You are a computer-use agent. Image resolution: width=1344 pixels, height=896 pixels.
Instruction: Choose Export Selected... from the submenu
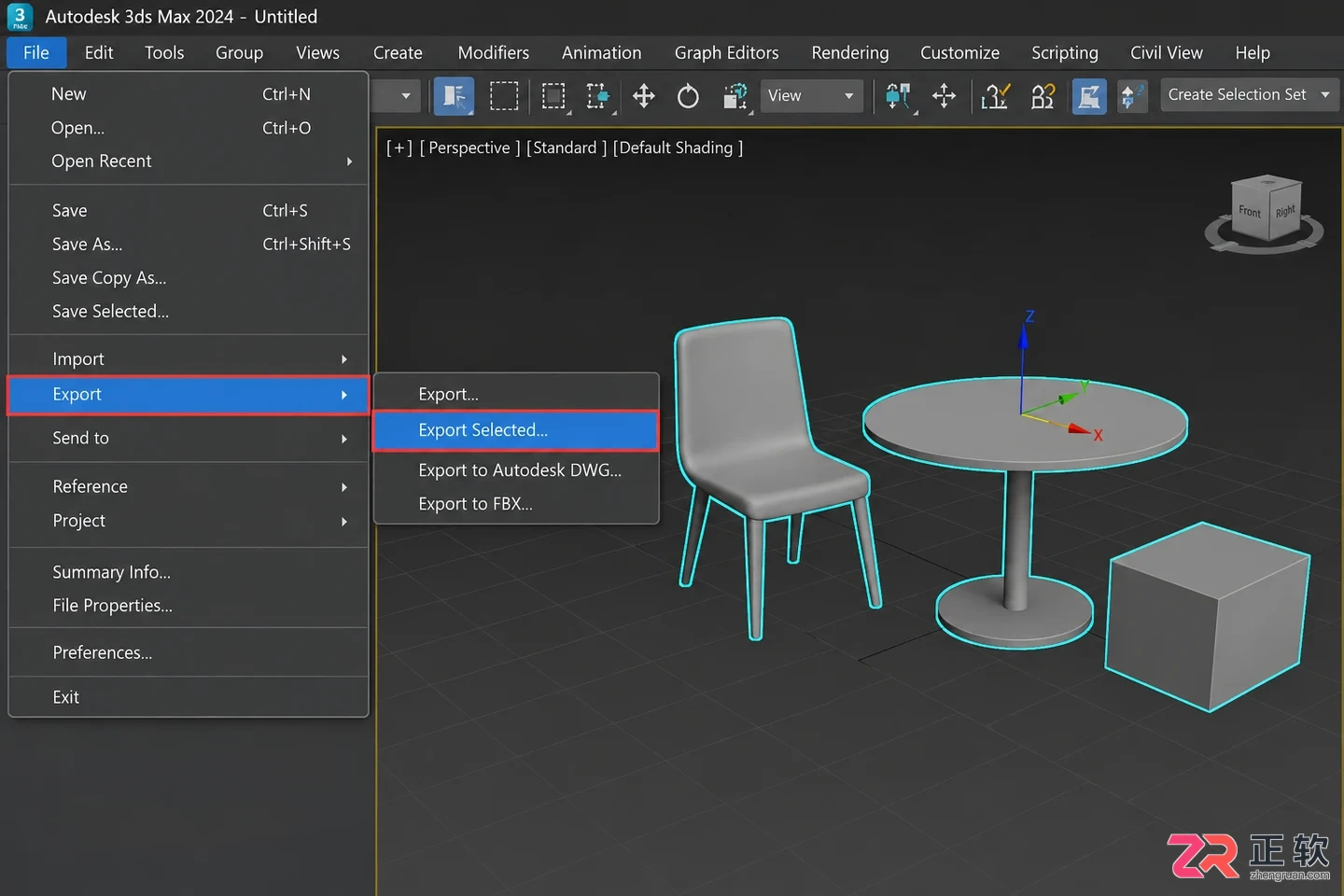pos(516,430)
